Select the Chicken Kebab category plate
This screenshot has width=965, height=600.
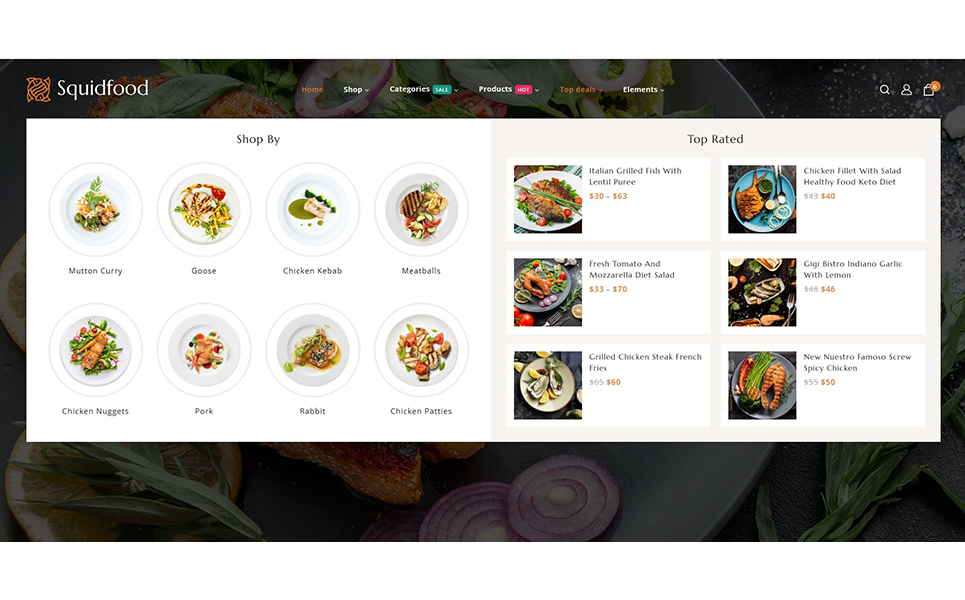tap(313, 209)
